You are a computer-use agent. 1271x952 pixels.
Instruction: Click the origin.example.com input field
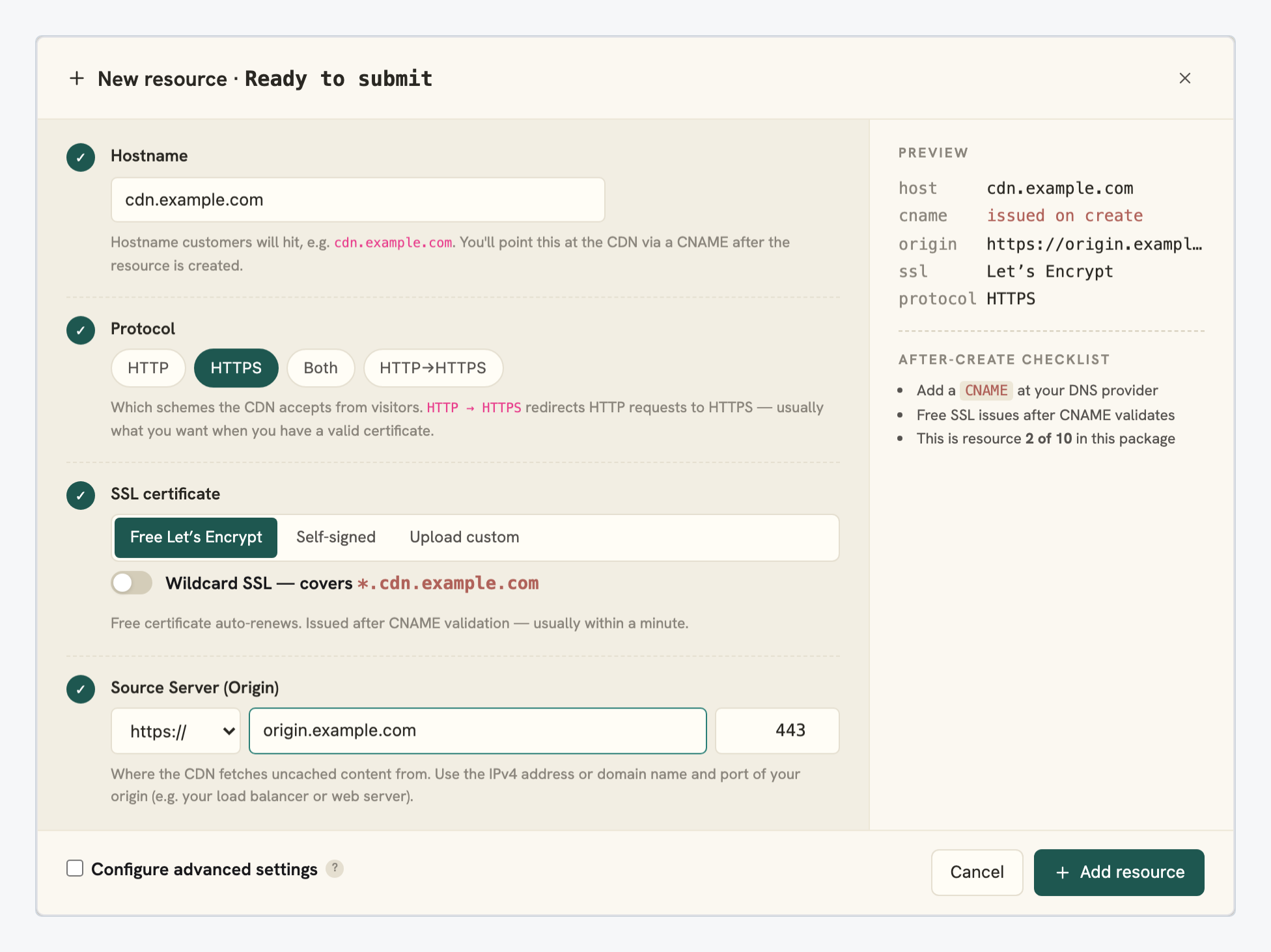coord(478,731)
